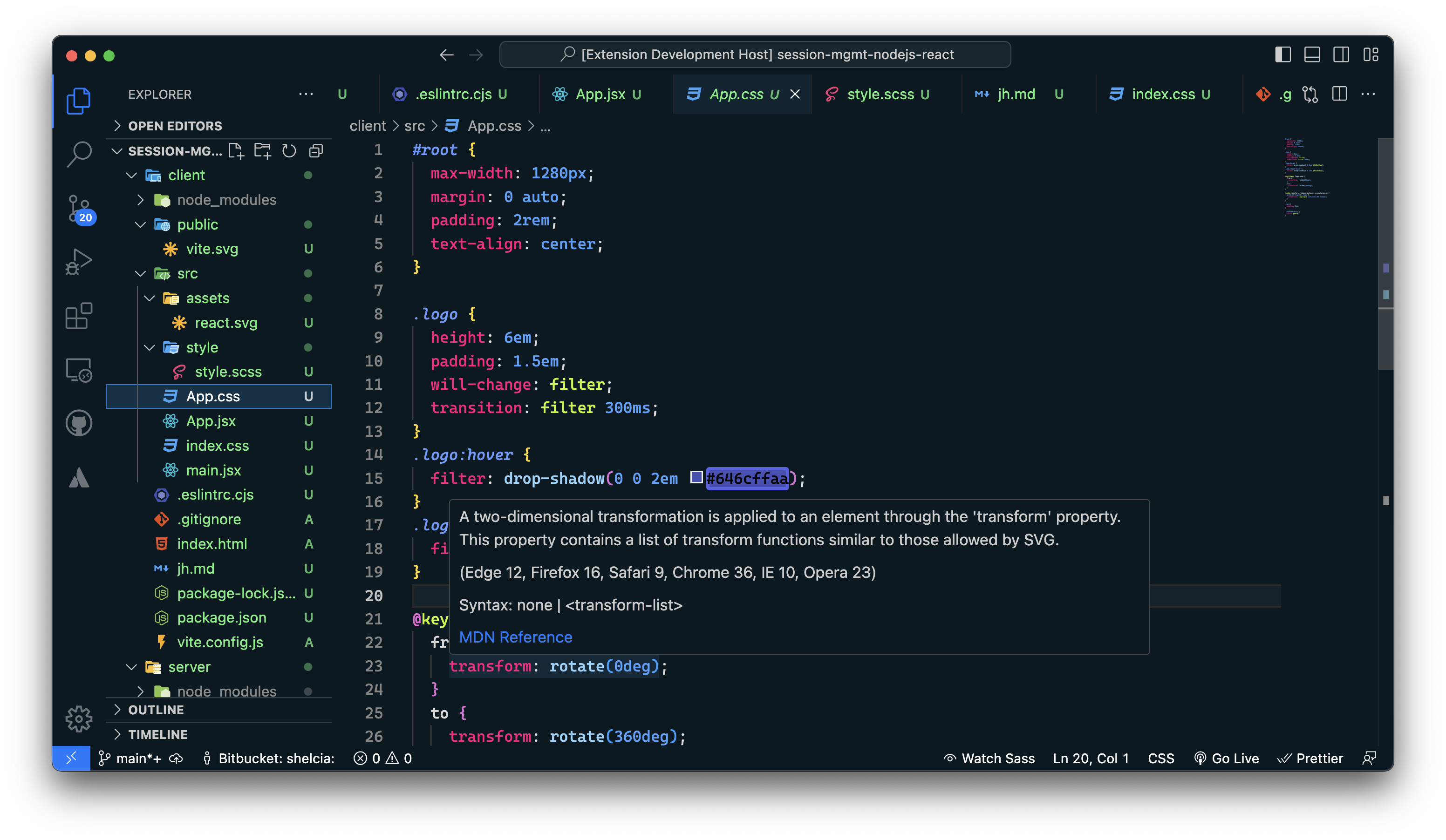Open index.html in the file tree
Image resolution: width=1446 pixels, height=840 pixels.
212,543
